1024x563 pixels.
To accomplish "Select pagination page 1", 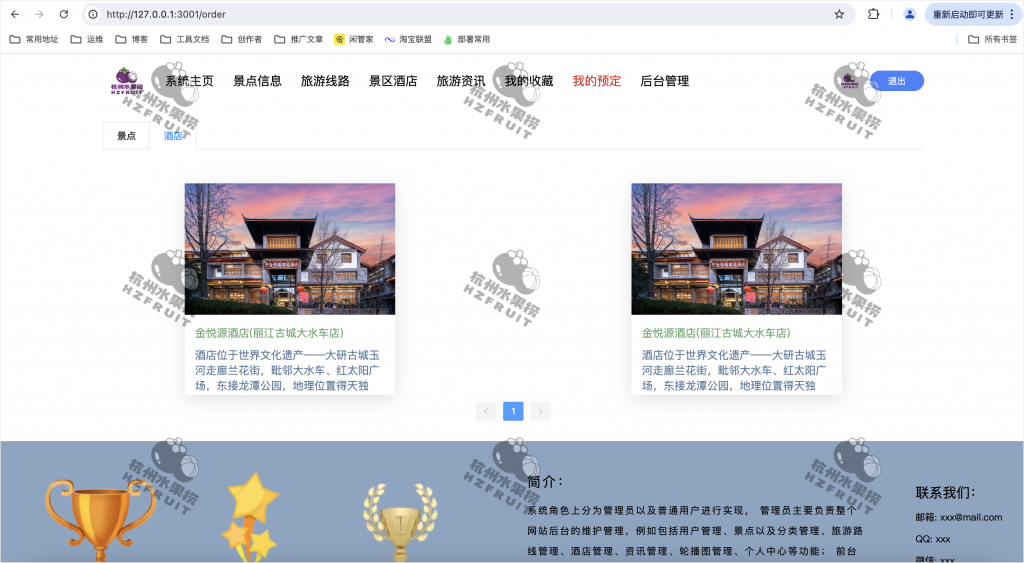I will [513, 411].
